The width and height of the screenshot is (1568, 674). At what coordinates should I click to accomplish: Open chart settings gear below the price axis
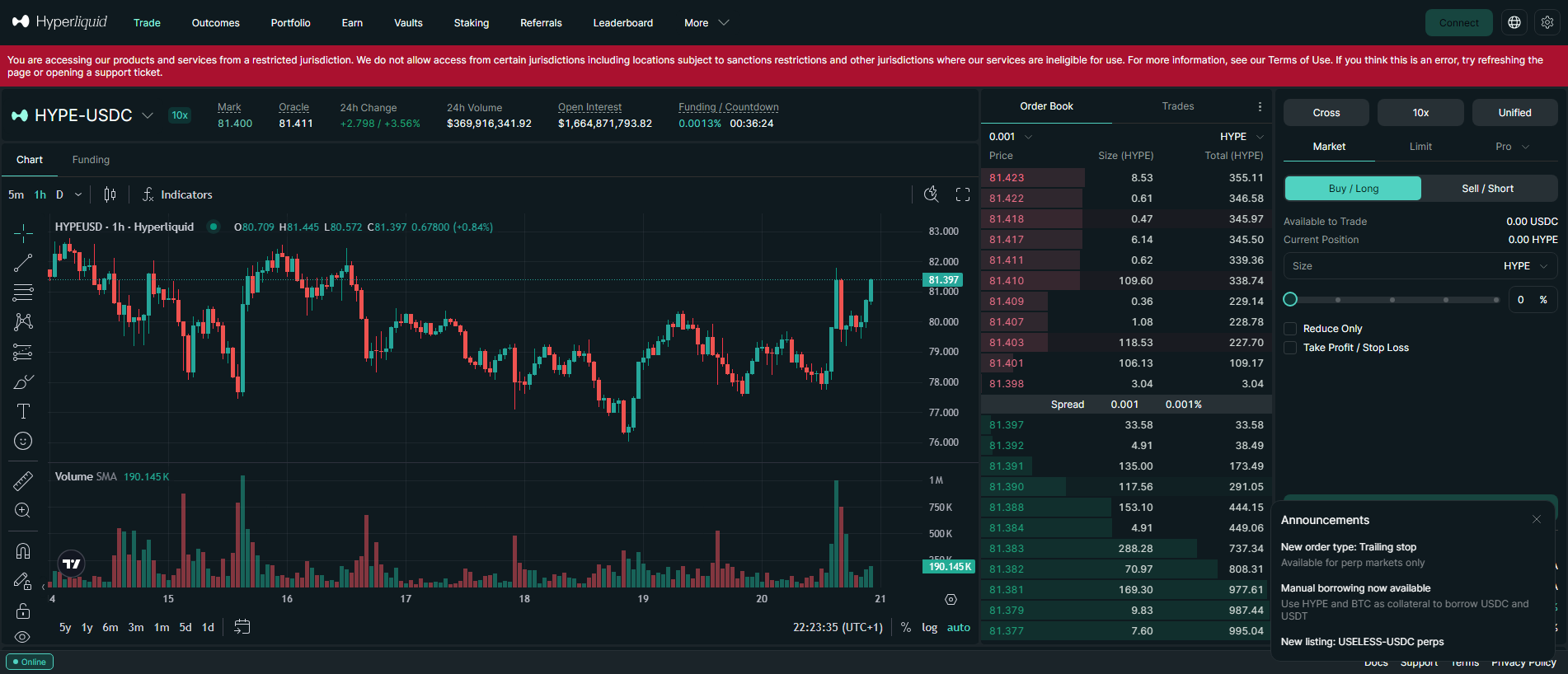click(x=951, y=600)
